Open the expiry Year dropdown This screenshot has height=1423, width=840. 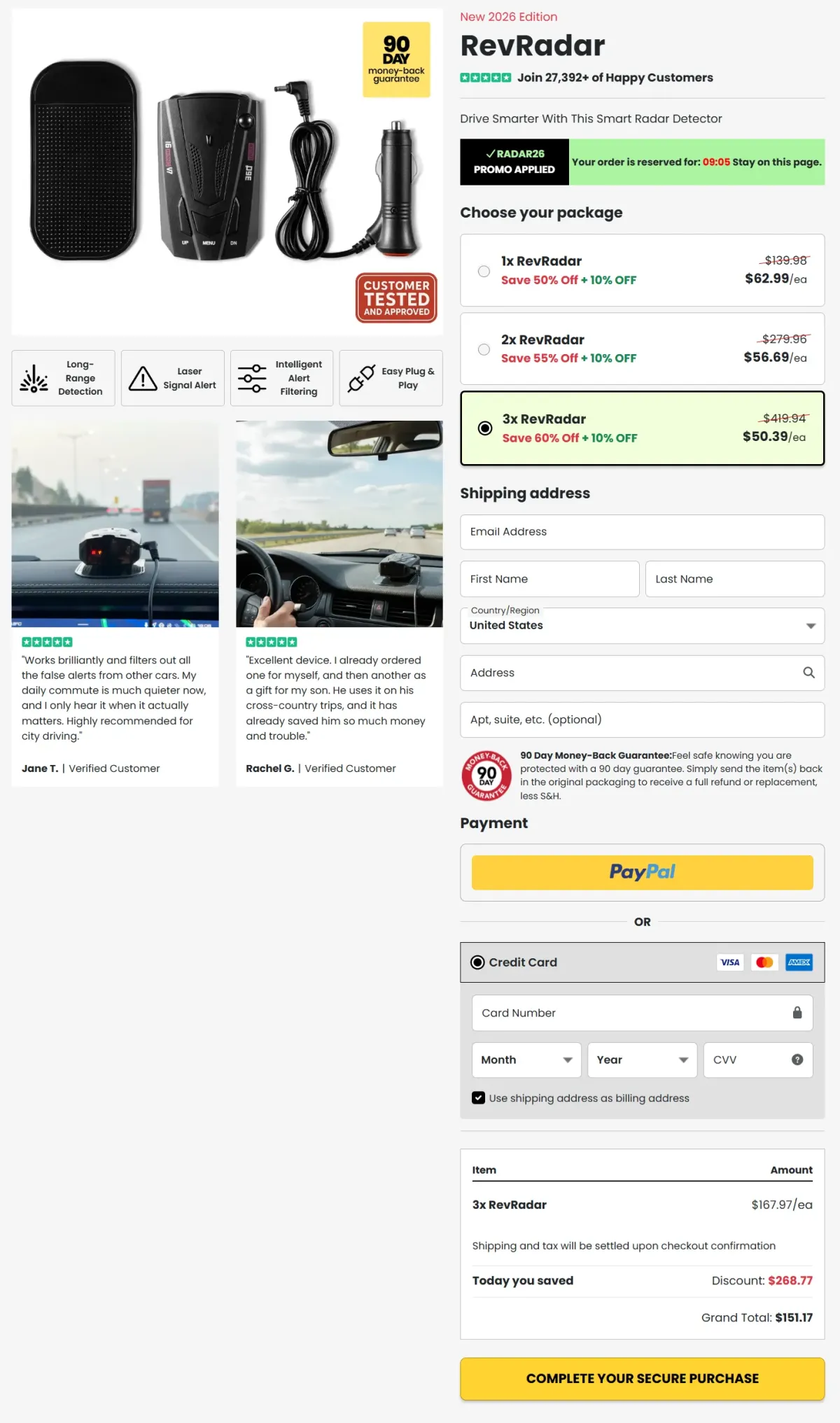(643, 1060)
